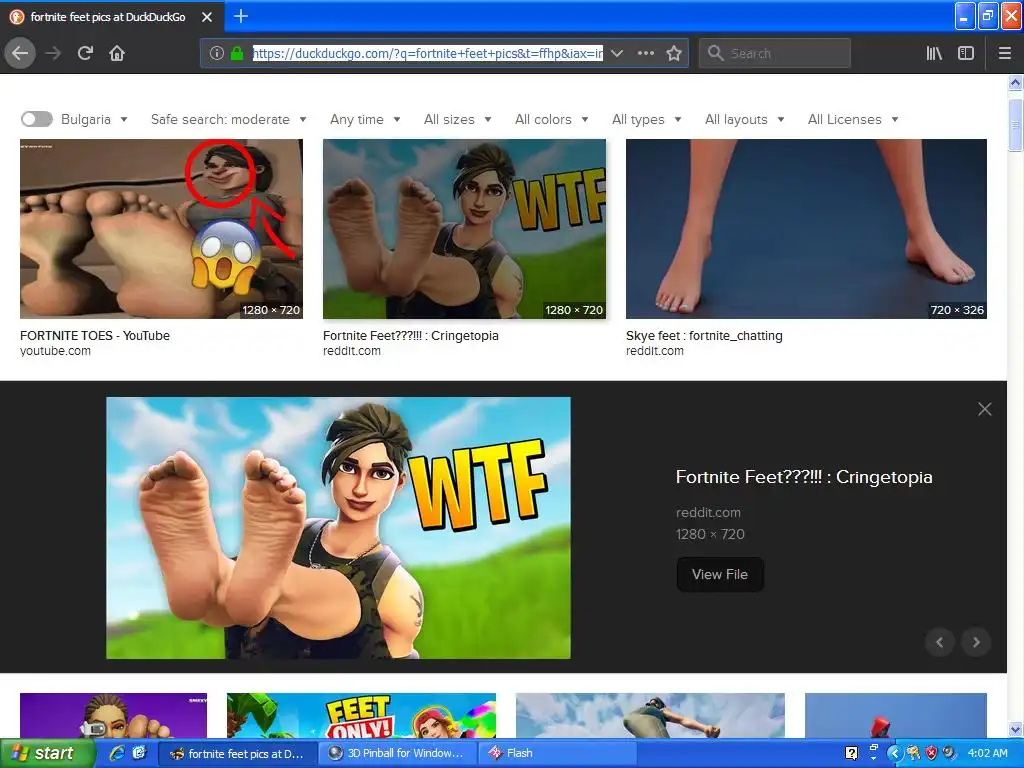This screenshot has width=1024, height=768.
Task: Click Fortnite Feet???!!! result title under thumbnail
Action: 411,335
